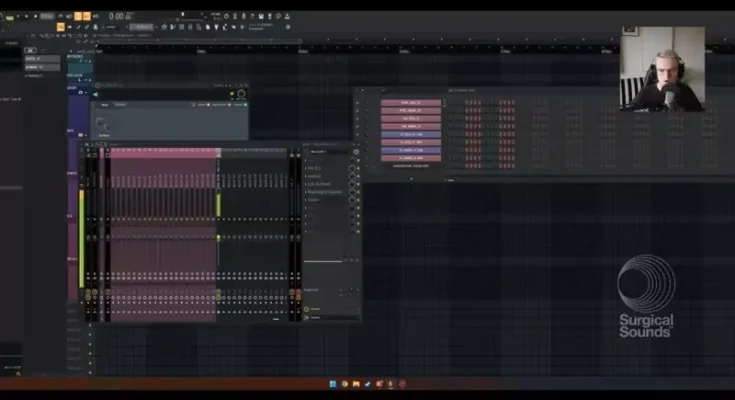Select the highlighted orange draw tool in the playlist toolbar

(60, 27)
